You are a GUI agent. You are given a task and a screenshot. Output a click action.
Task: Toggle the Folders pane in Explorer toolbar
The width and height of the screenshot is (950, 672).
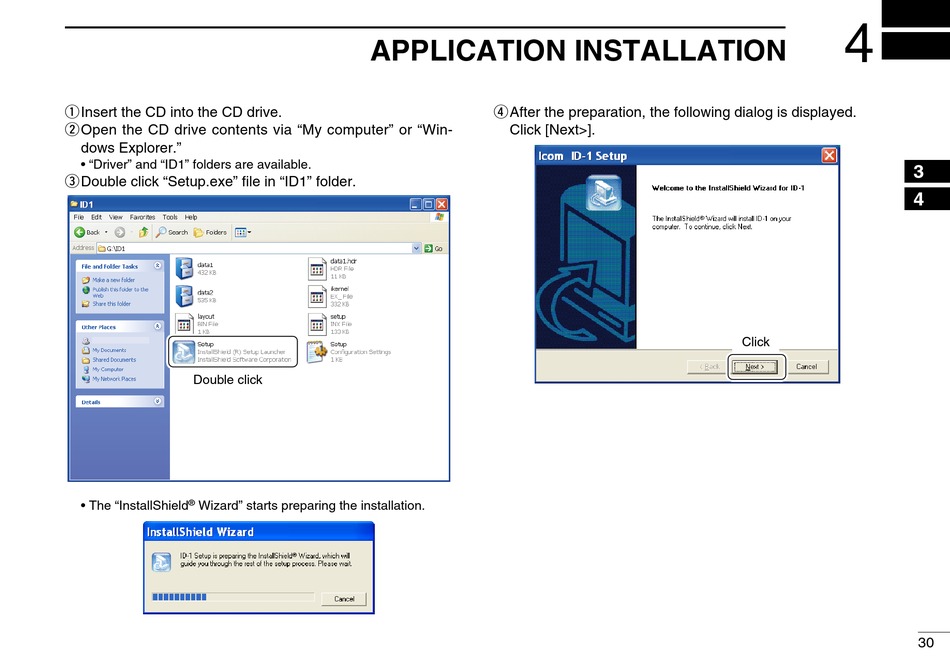pyautogui.click(x=210, y=232)
